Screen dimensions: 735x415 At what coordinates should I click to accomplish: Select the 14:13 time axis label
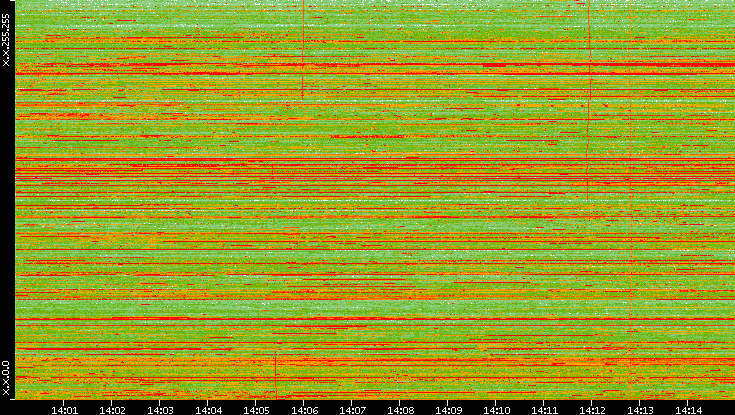(640, 411)
